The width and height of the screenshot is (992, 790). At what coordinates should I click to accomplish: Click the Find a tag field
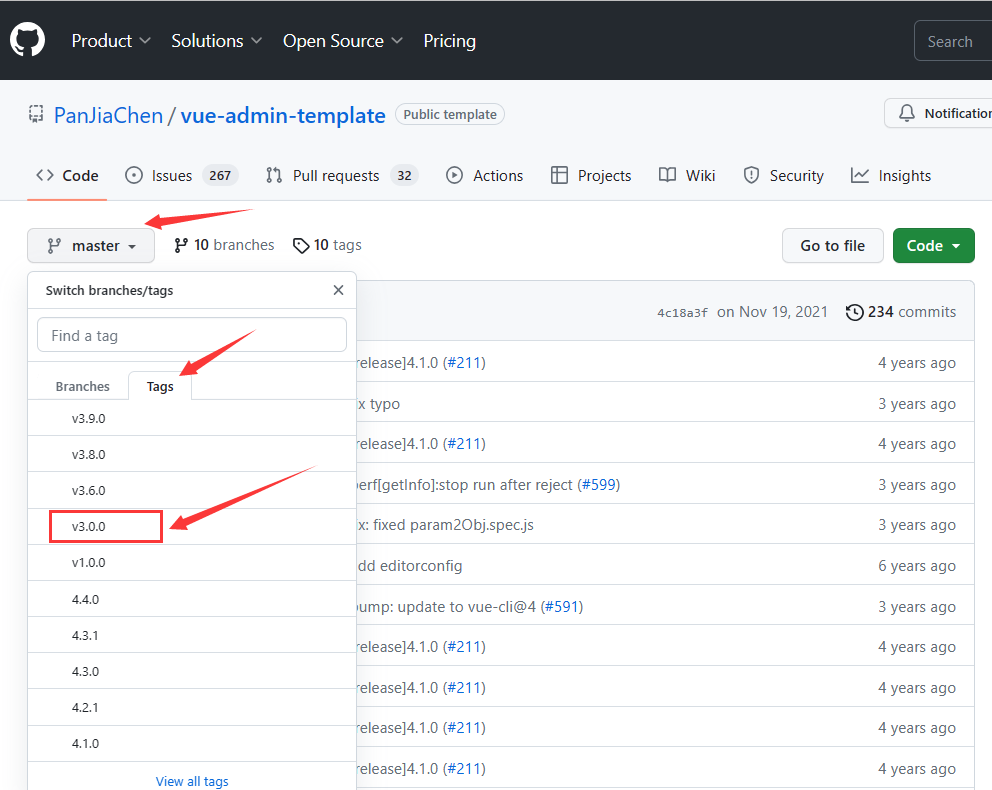click(192, 335)
